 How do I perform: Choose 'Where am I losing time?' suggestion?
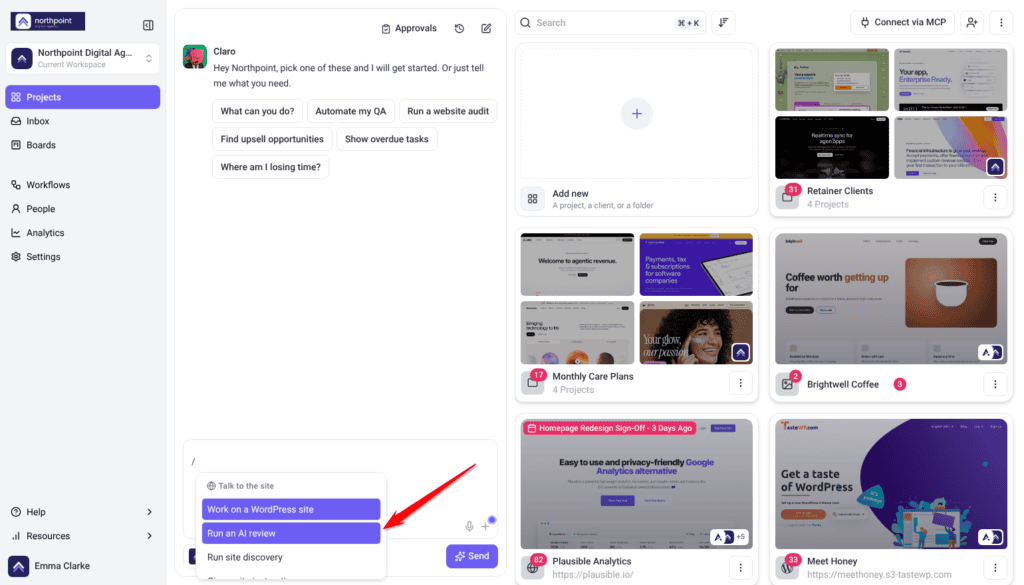point(270,167)
